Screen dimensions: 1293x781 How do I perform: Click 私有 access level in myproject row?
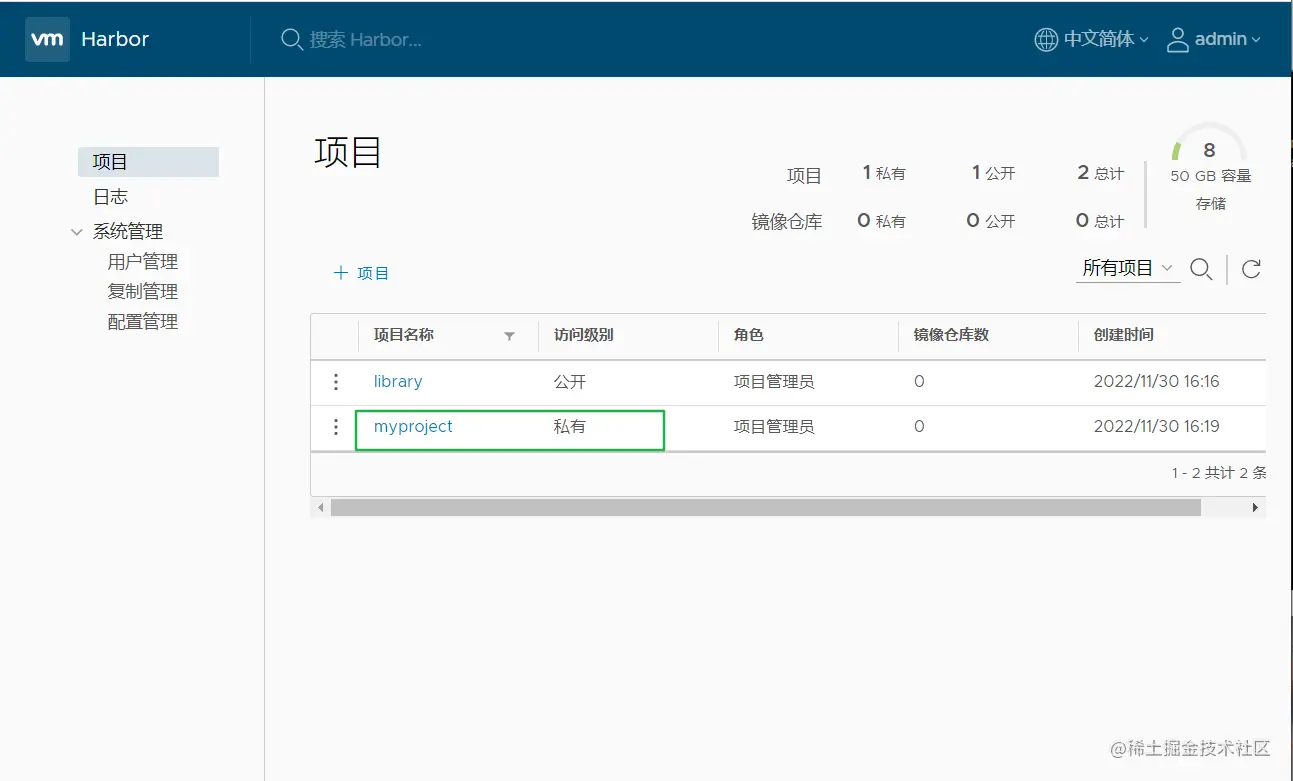tap(570, 426)
